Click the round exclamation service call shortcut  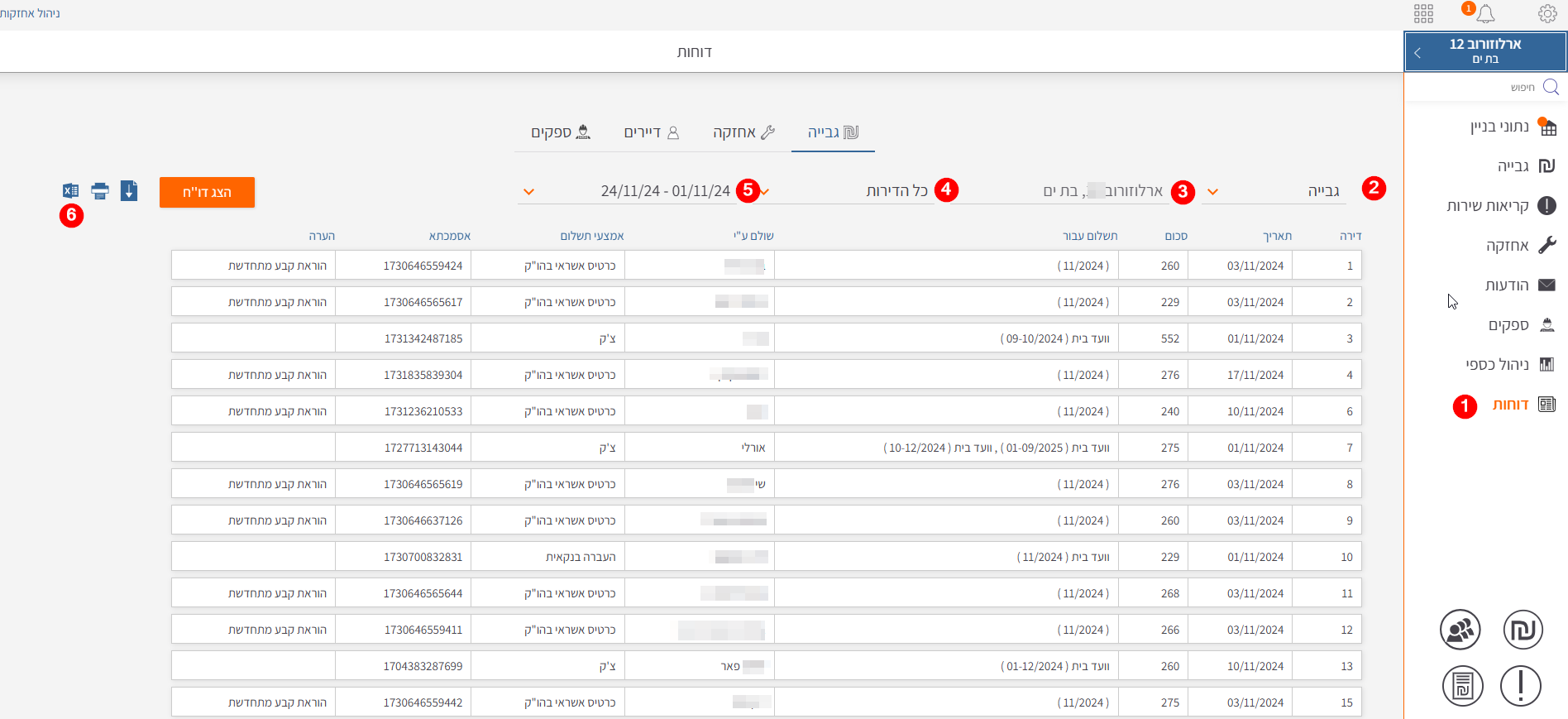pos(1520,686)
